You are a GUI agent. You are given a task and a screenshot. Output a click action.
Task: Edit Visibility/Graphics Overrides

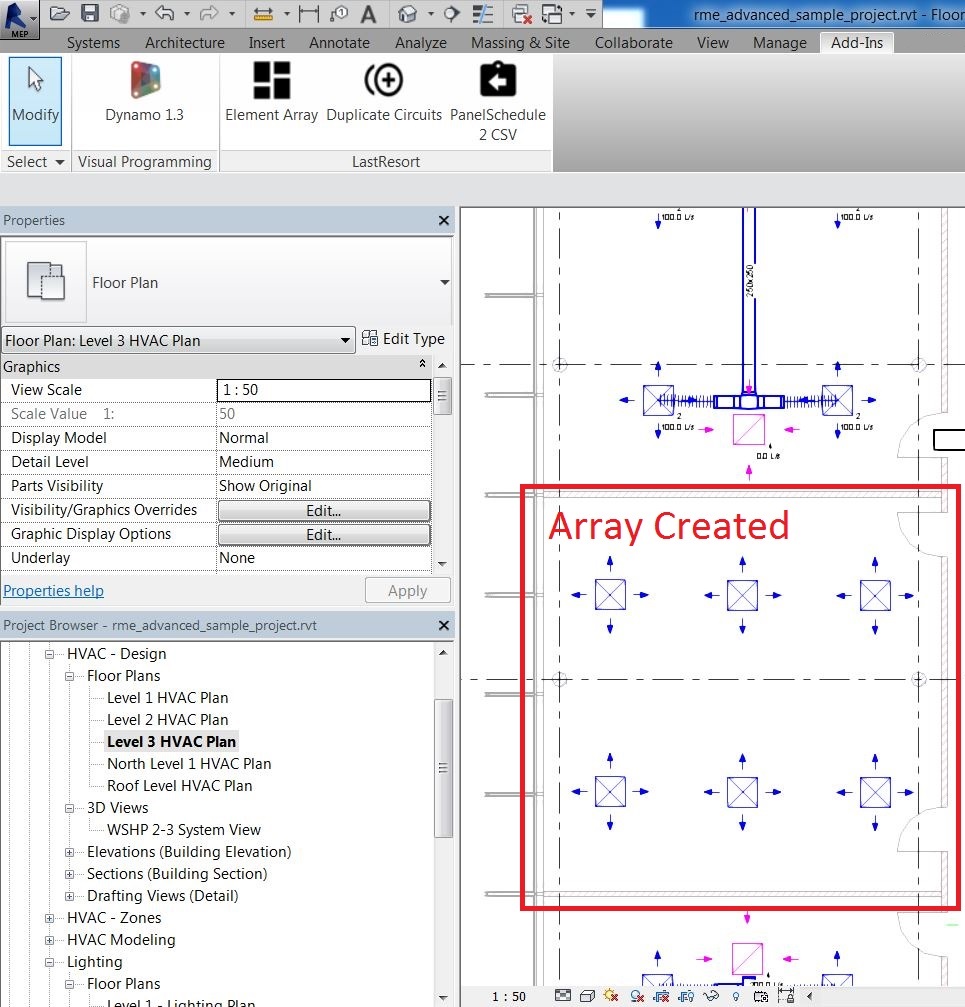323,510
